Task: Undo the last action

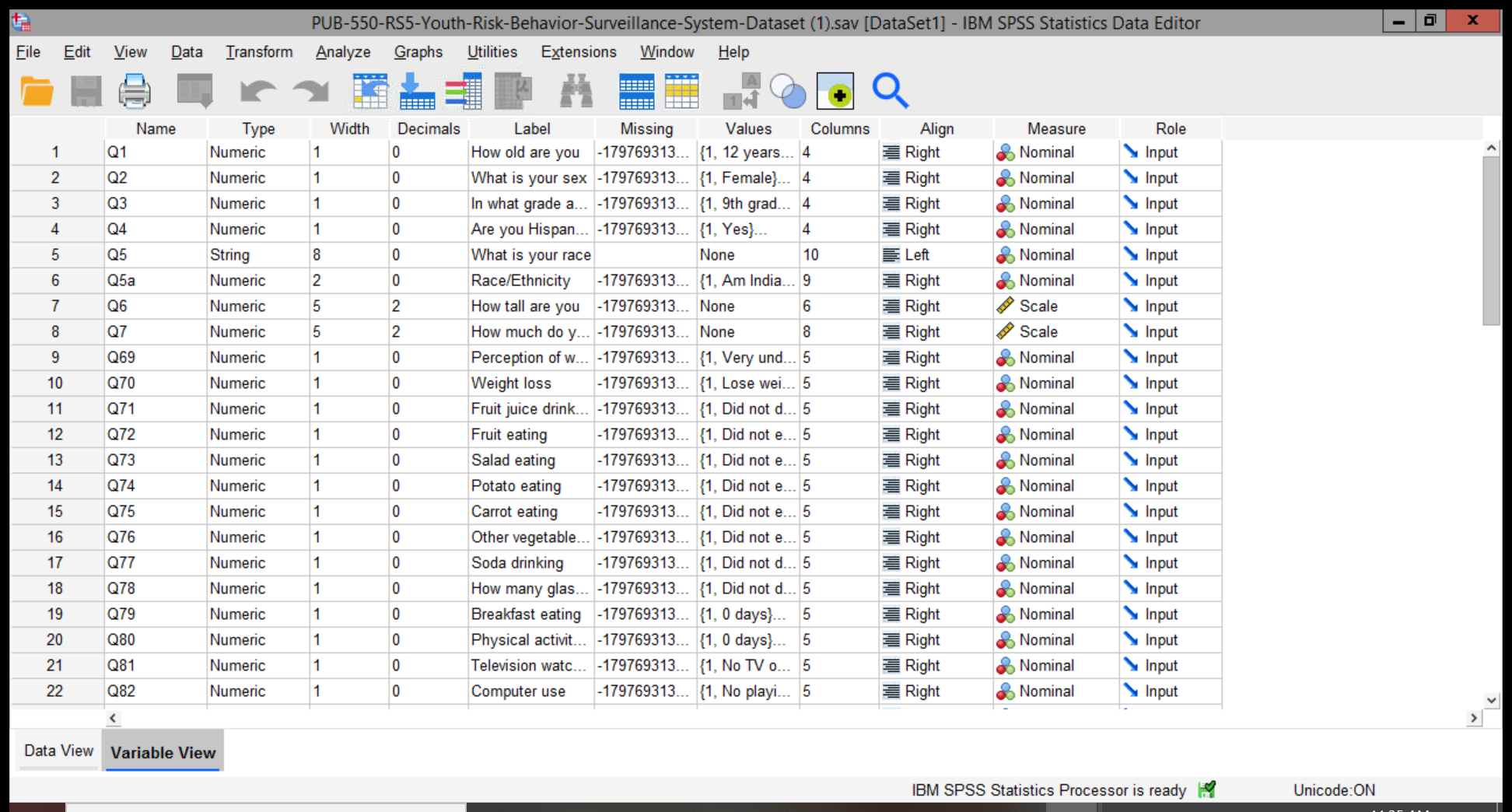Action: [x=257, y=91]
